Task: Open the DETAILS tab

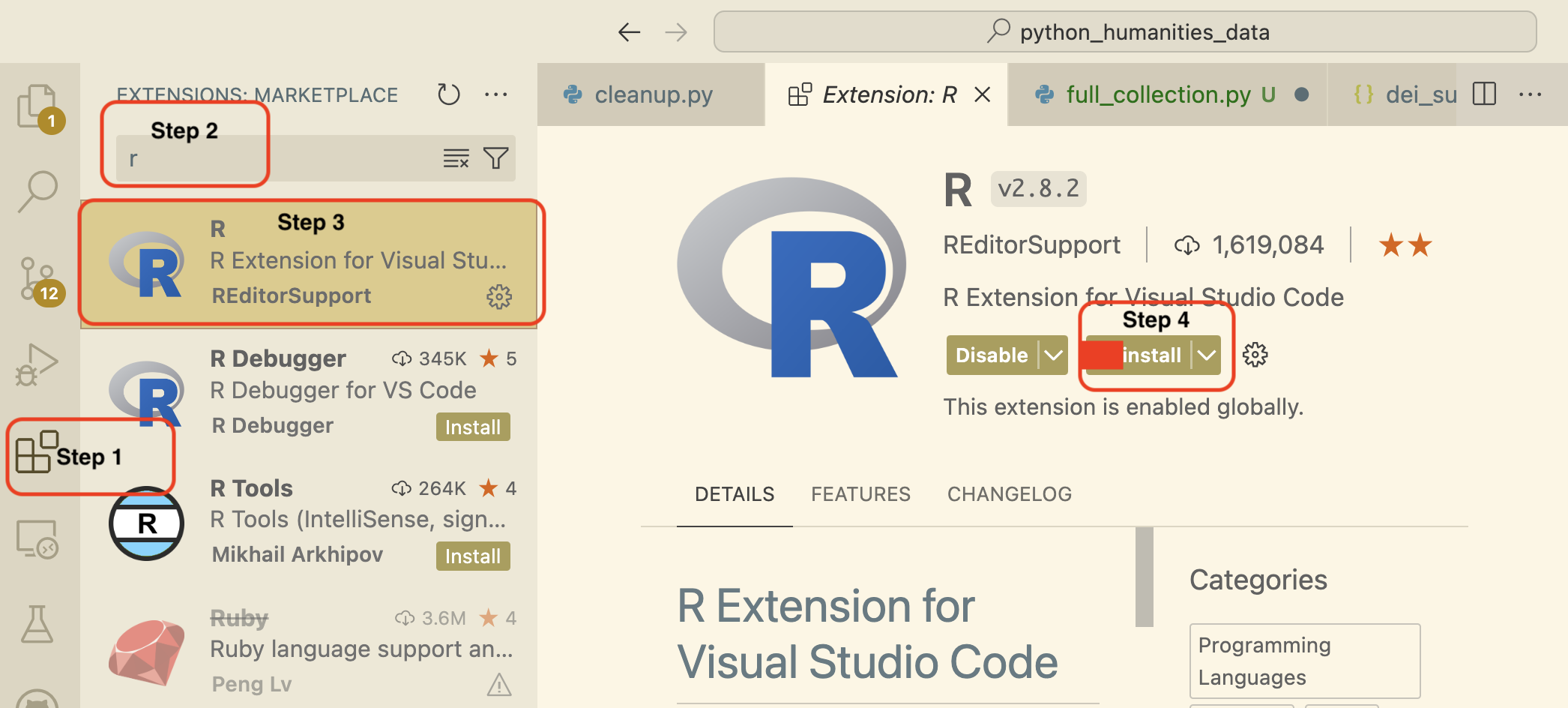Action: (x=735, y=494)
